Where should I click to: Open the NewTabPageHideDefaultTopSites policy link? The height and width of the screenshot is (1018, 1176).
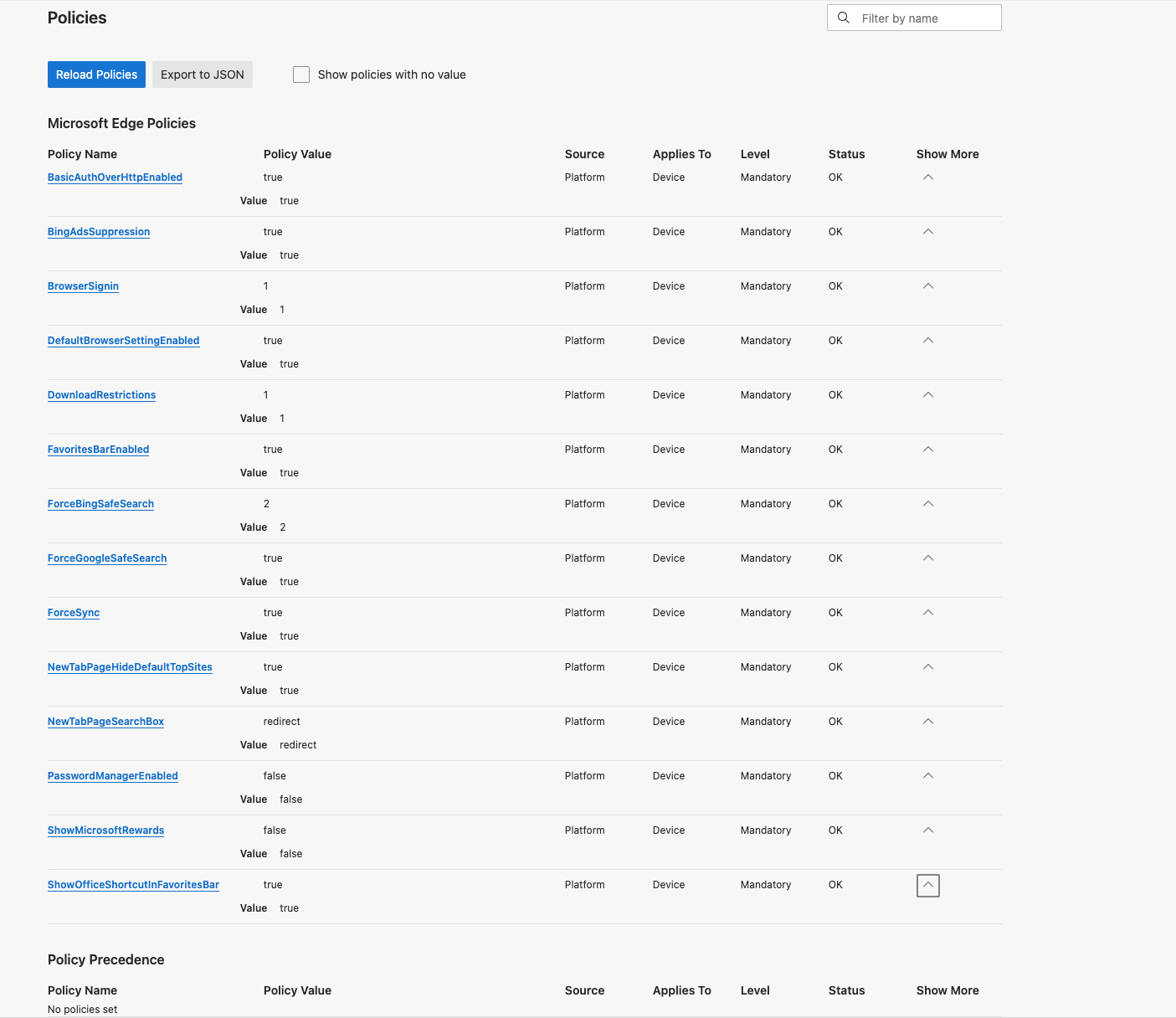130,667
